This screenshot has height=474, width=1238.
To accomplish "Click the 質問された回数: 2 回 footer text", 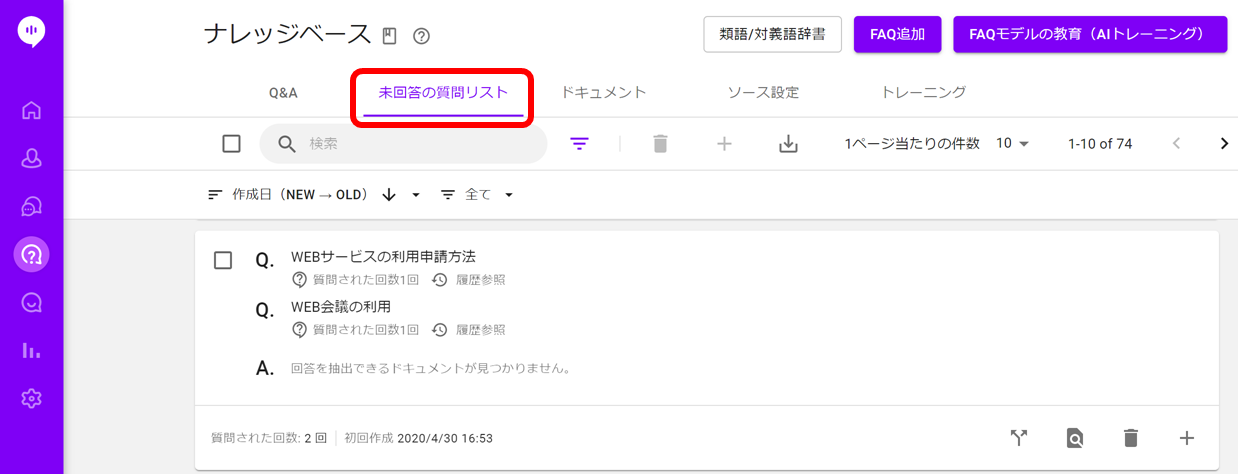I will [x=269, y=438].
